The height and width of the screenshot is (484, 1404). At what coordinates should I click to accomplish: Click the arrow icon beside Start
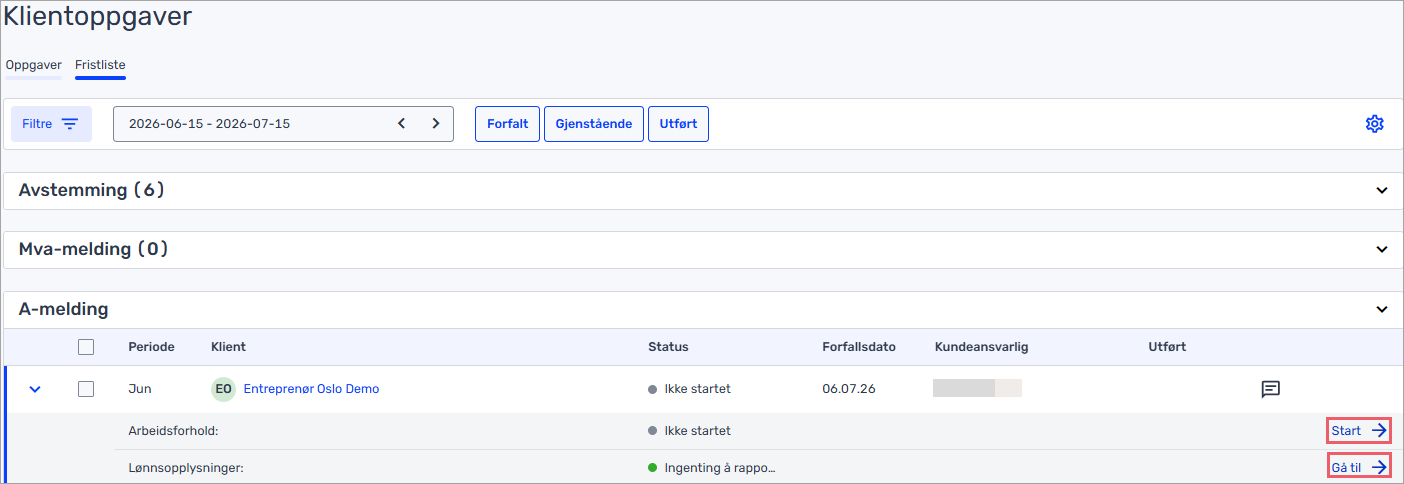1379,431
